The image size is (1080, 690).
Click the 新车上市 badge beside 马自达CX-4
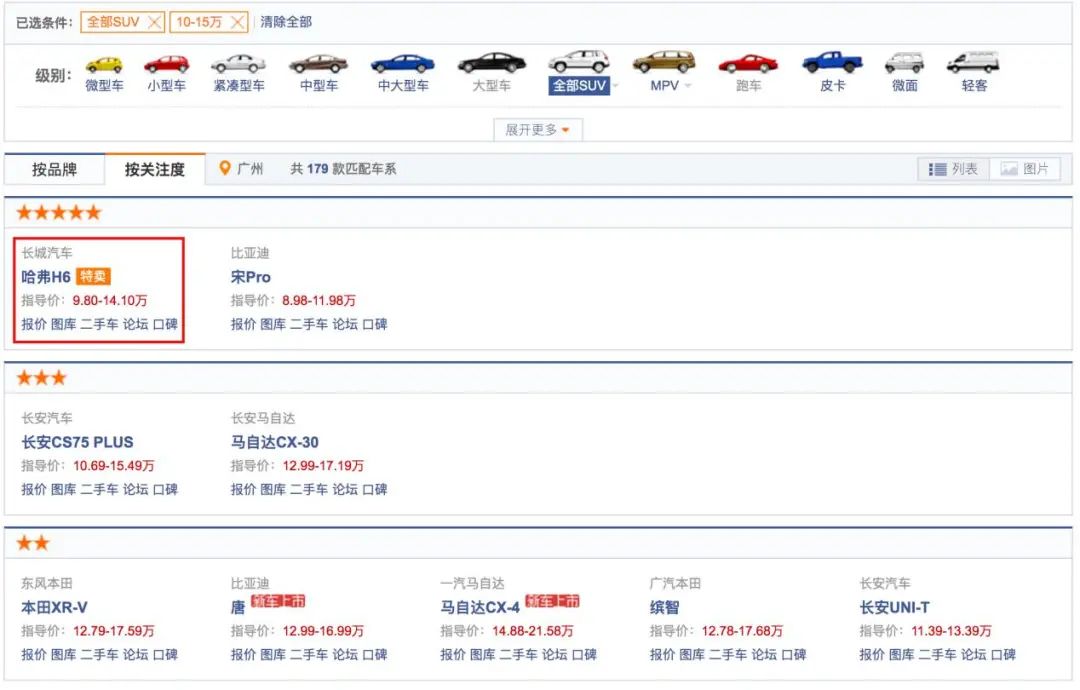point(552,601)
